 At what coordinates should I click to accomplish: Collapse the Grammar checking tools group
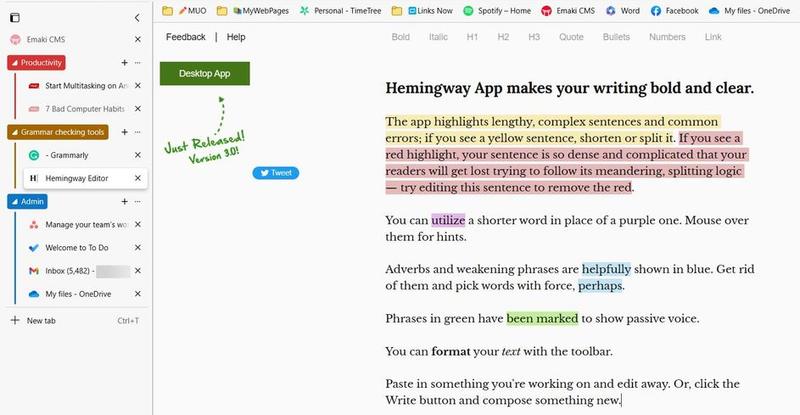[x=58, y=132]
